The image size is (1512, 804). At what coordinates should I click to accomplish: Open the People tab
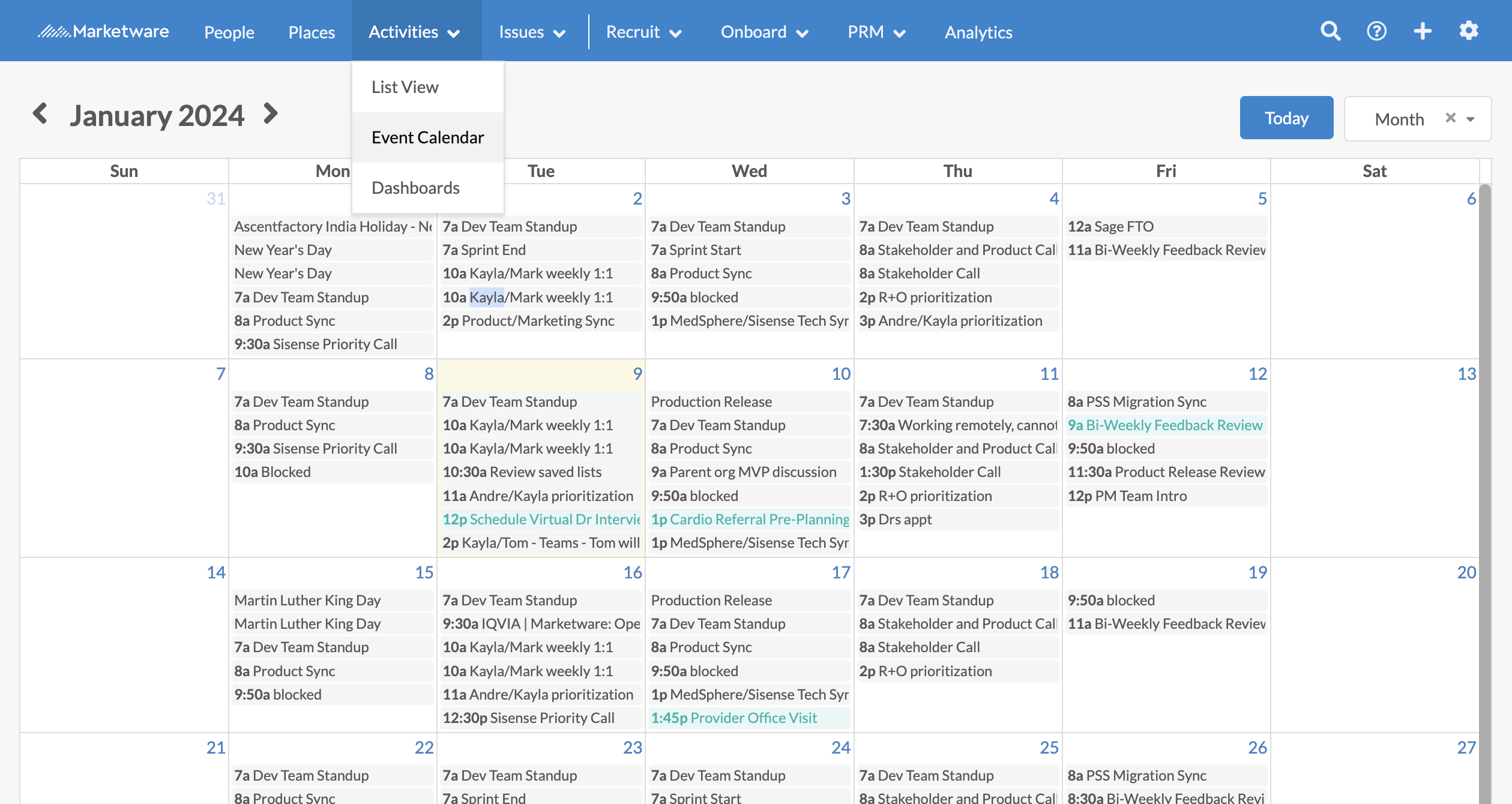point(229,32)
